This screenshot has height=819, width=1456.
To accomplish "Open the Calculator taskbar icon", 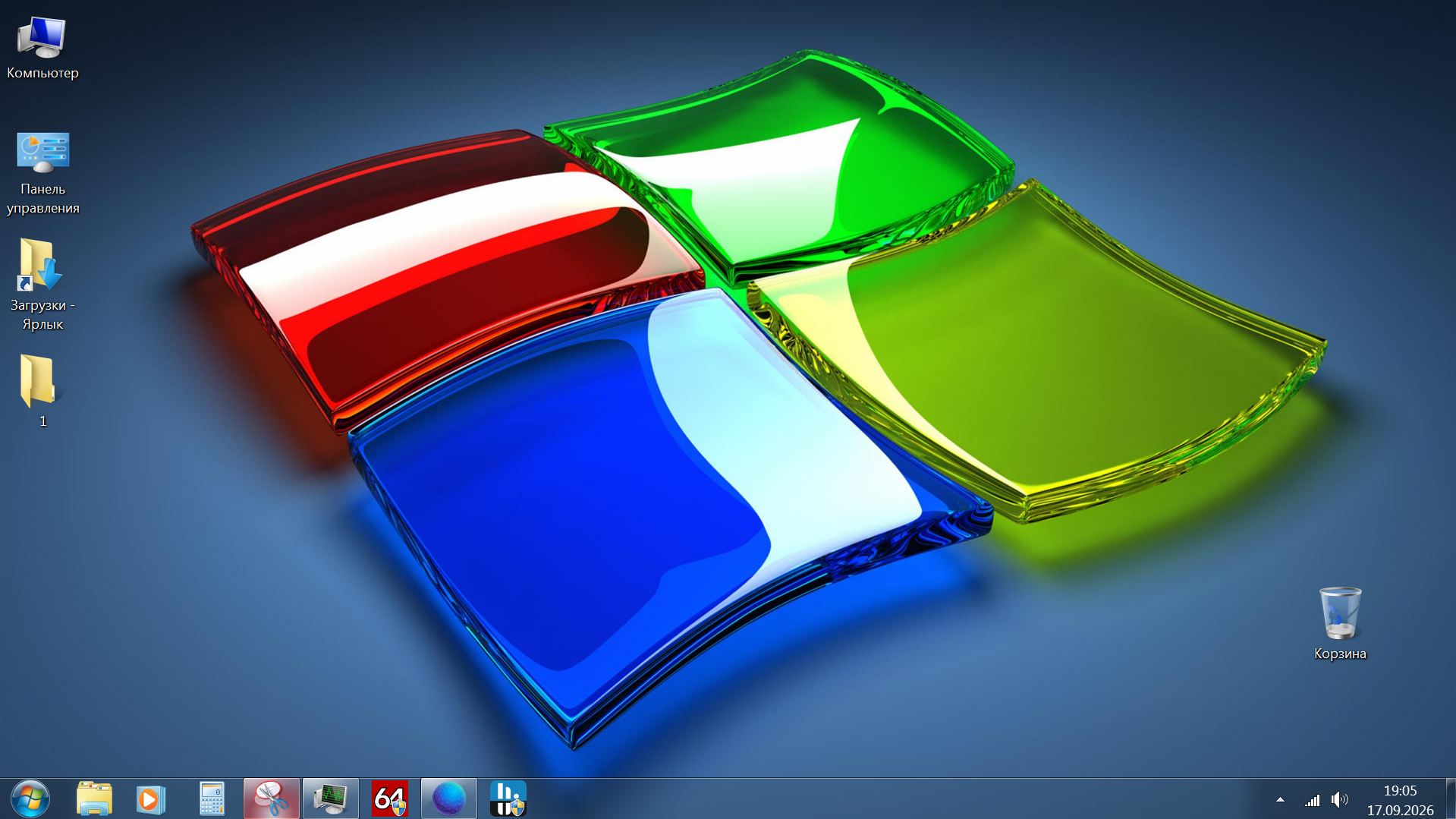I will 212,799.
